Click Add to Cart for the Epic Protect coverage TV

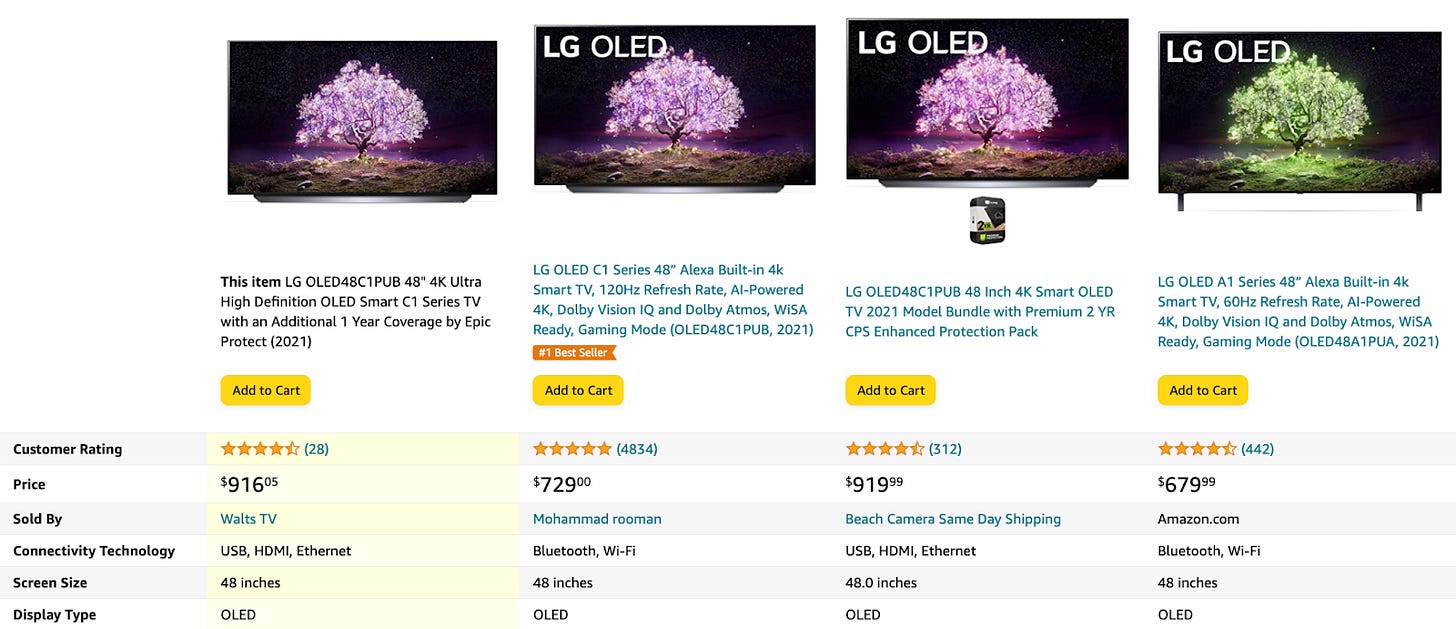[265, 390]
